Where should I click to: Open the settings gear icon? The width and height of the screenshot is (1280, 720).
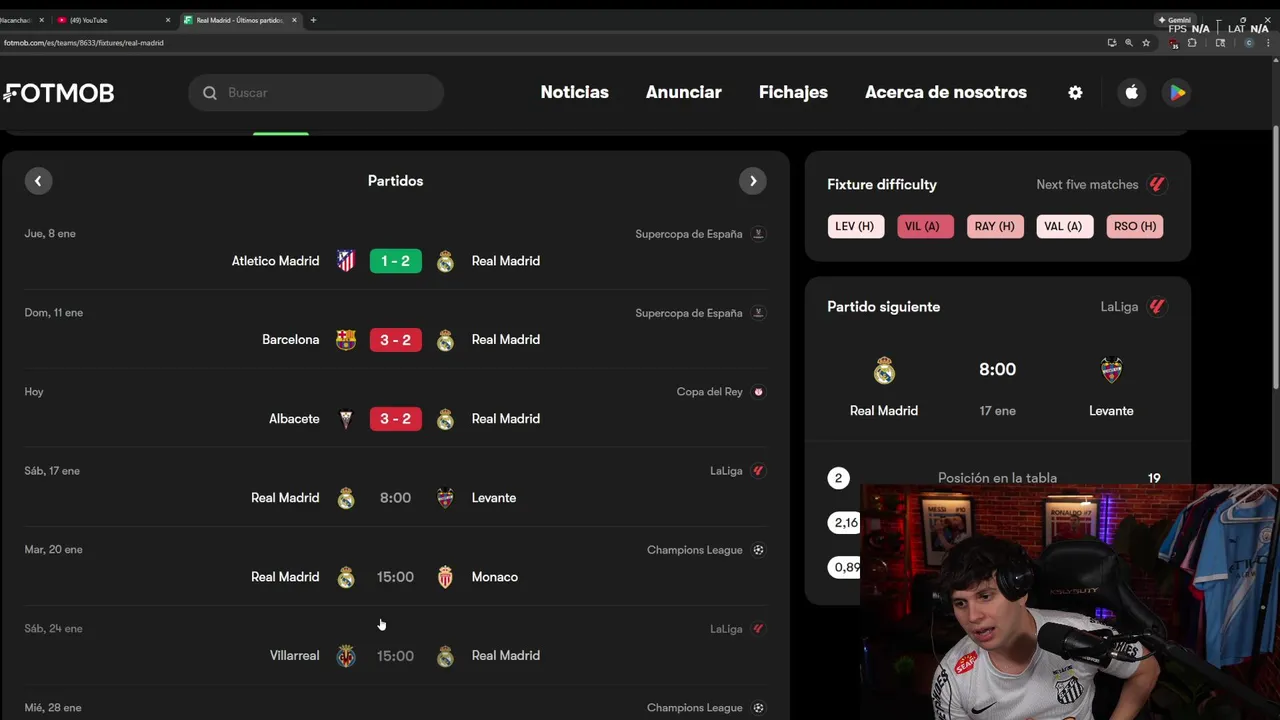point(1075,92)
